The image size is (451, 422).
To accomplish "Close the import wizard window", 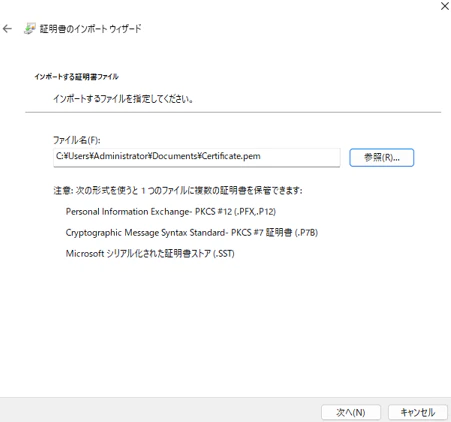I will pos(445,6).
